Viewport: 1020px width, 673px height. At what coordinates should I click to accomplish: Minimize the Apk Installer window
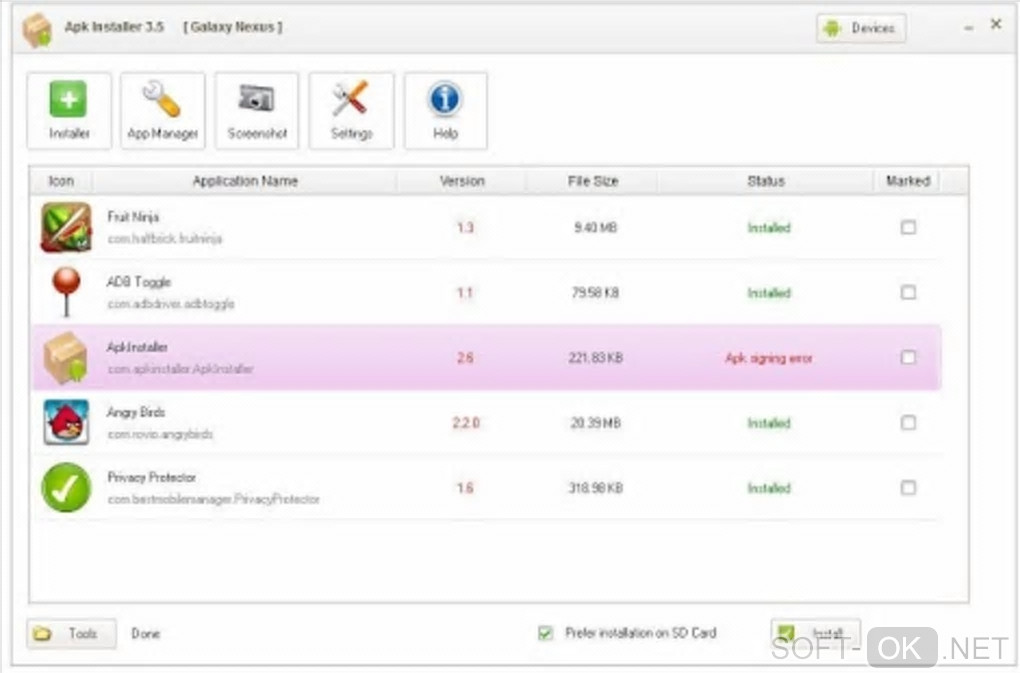(x=969, y=28)
